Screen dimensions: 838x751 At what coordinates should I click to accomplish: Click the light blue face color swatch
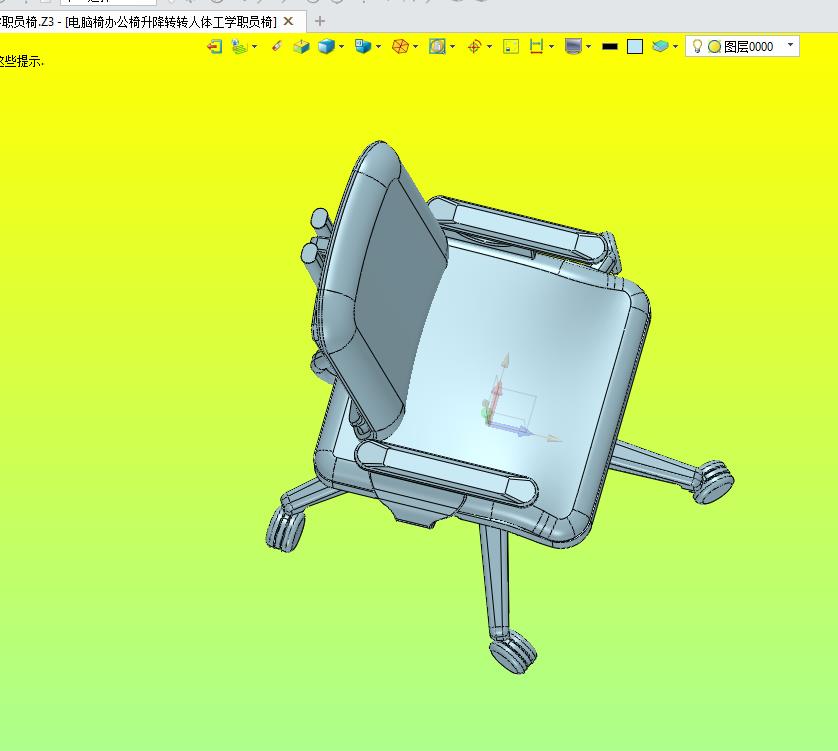[x=635, y=47]
